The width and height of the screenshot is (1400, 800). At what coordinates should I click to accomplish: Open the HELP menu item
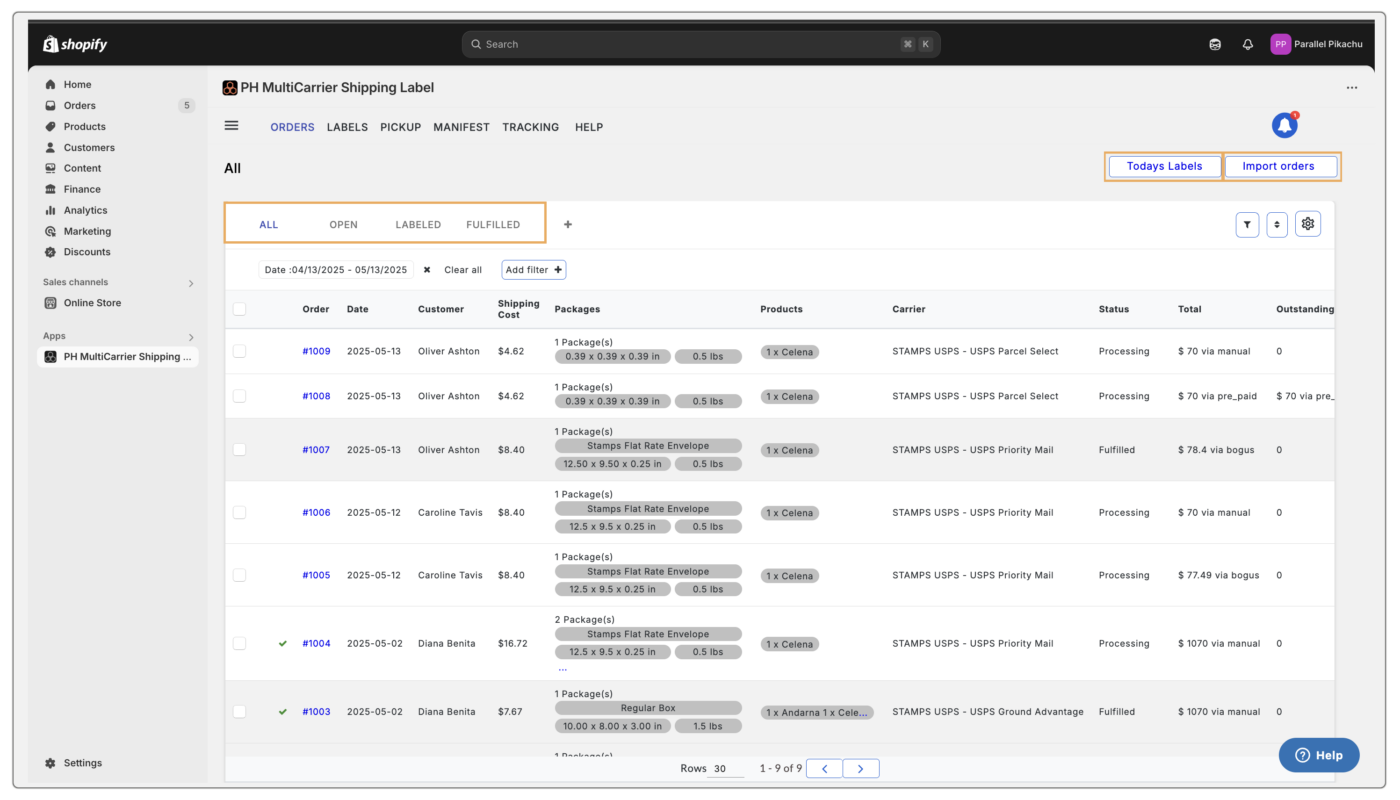pos(589,127)
